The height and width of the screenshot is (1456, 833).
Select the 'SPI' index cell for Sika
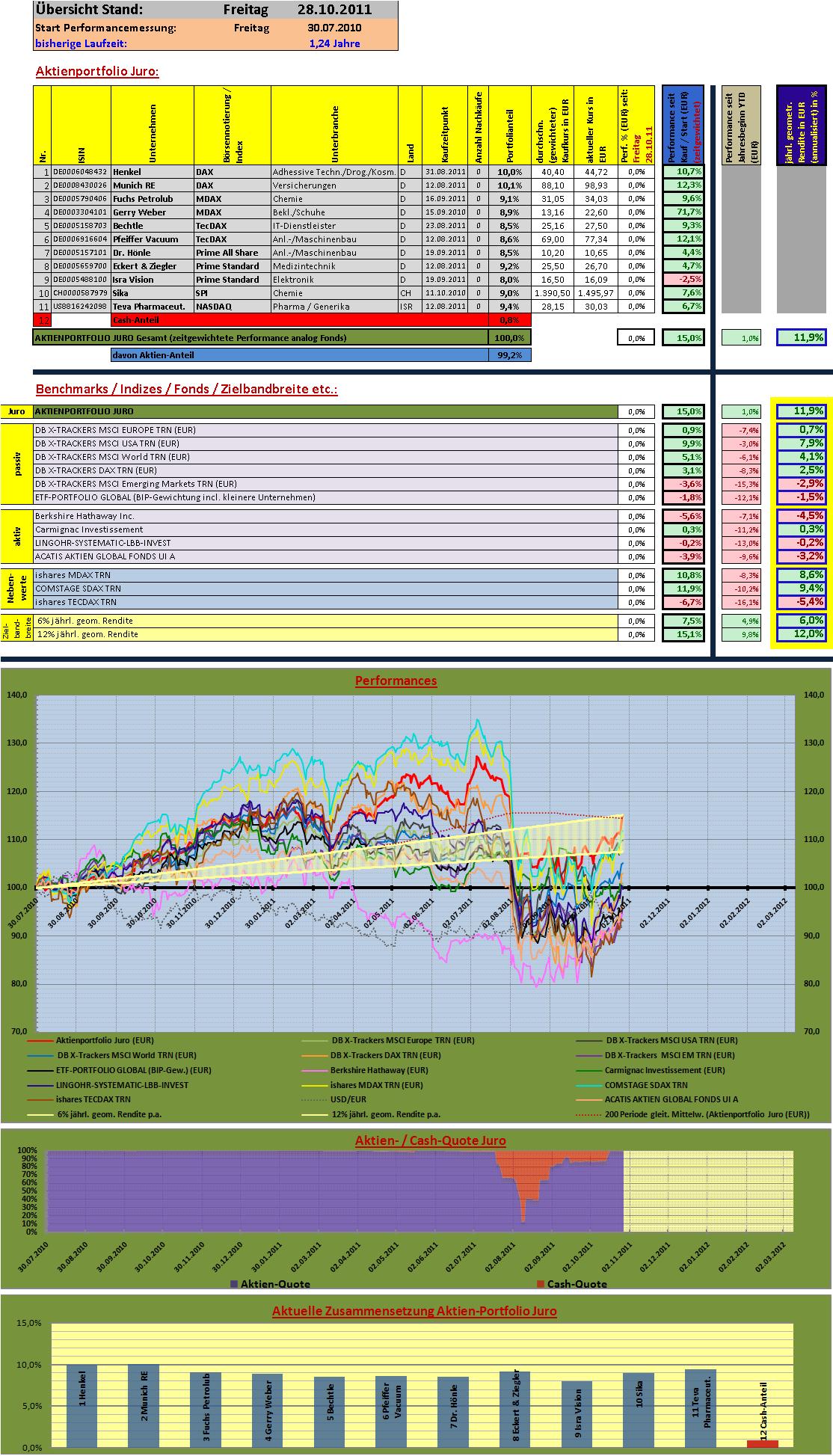click(x=233, y=293)
